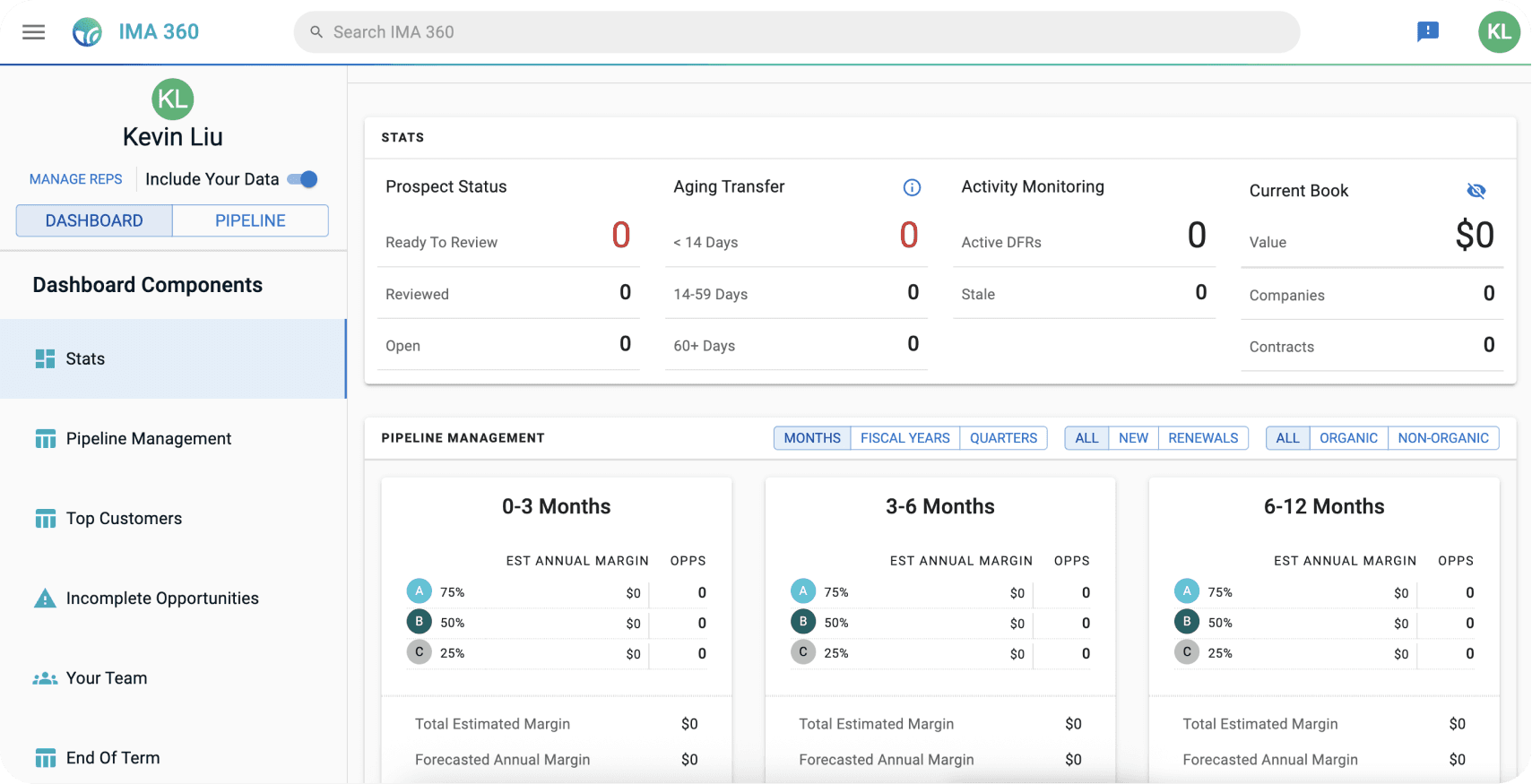Click the Pipeline Management table icon
The width and height of the screenshot is (1532, 784).
45,439
